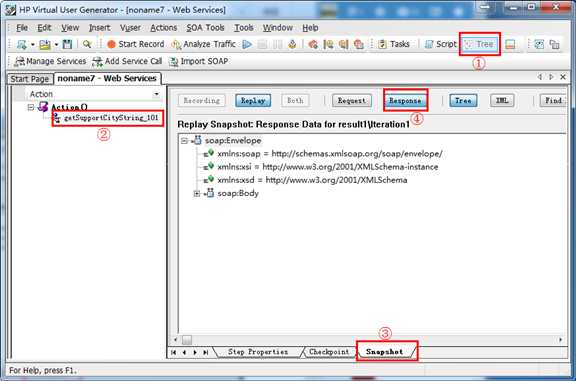Viewport: 576px width, 381px height.
Task: Click Import SOAP
Action: (x=198, y=61)
